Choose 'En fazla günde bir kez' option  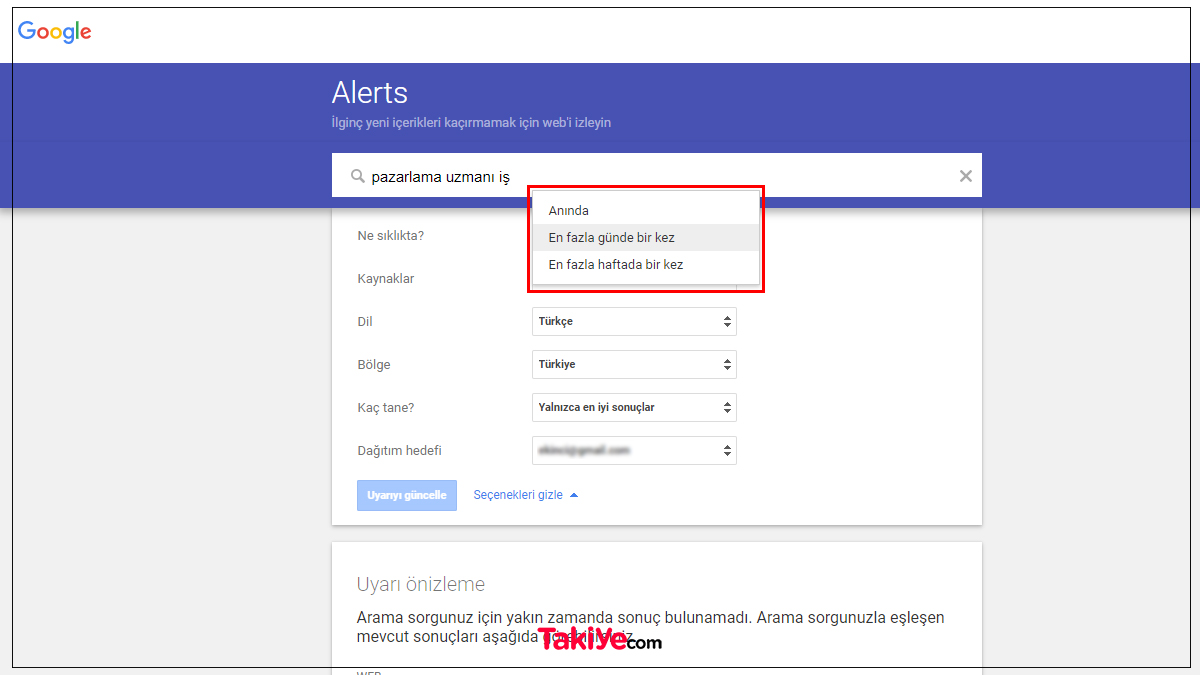coord(646,238)
